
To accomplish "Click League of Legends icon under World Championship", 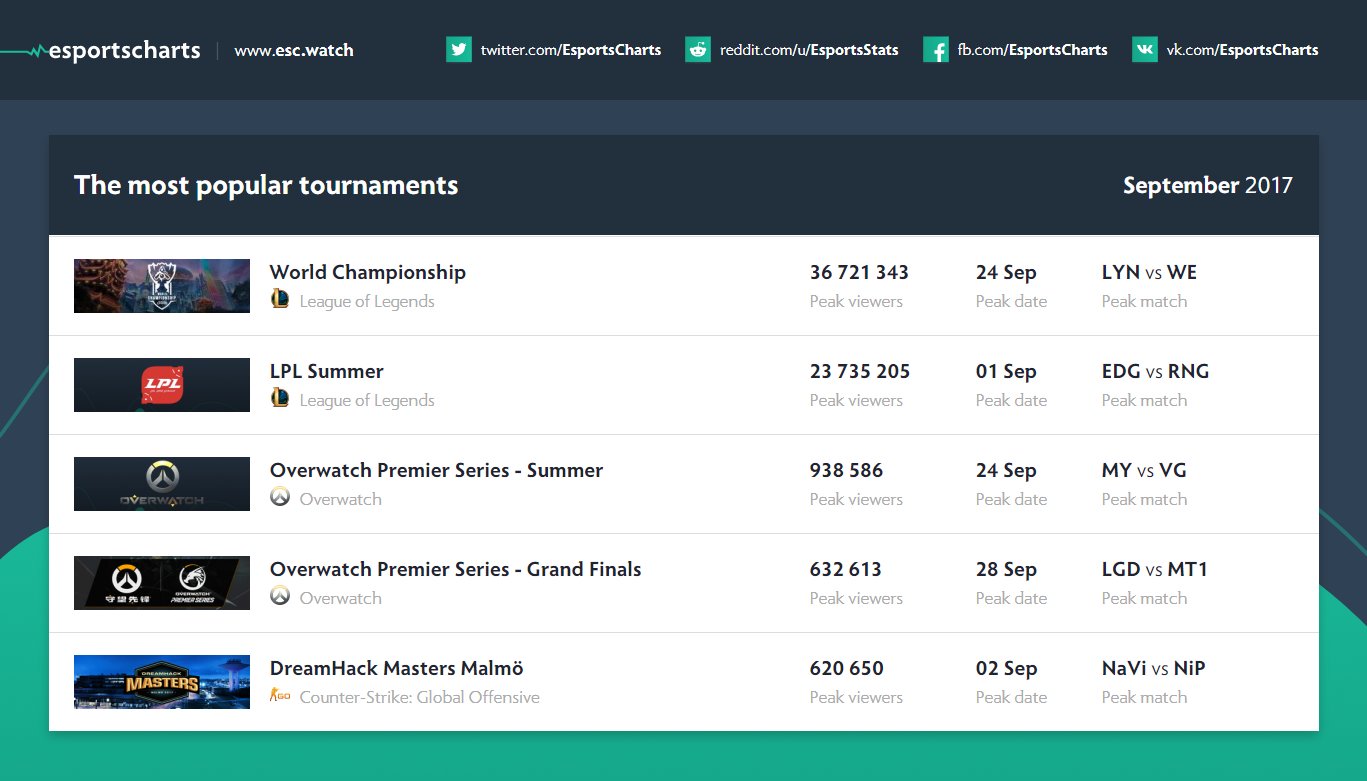I will (280, 299).
